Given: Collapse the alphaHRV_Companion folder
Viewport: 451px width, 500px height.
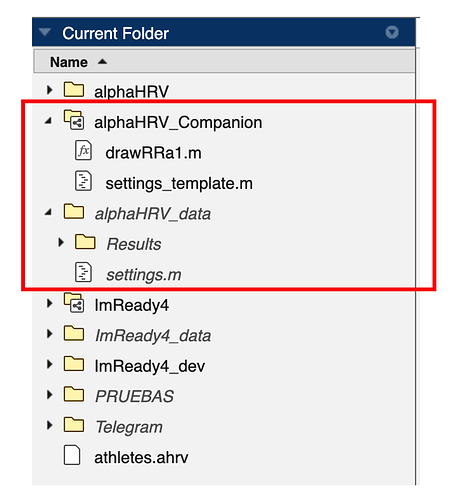Looking at the screenshot, I should (49, 121).
